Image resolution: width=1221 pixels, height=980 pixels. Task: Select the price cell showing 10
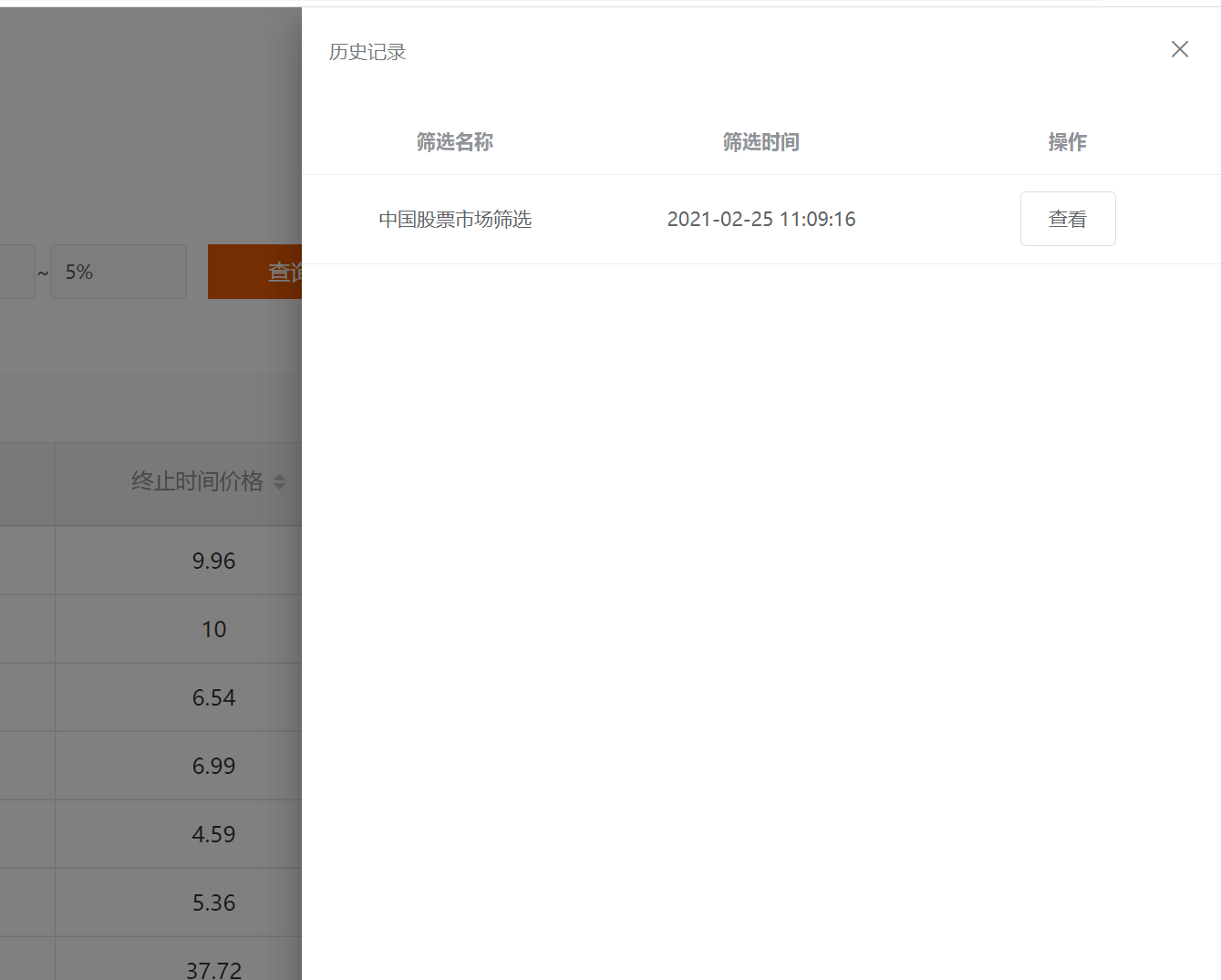213,629
